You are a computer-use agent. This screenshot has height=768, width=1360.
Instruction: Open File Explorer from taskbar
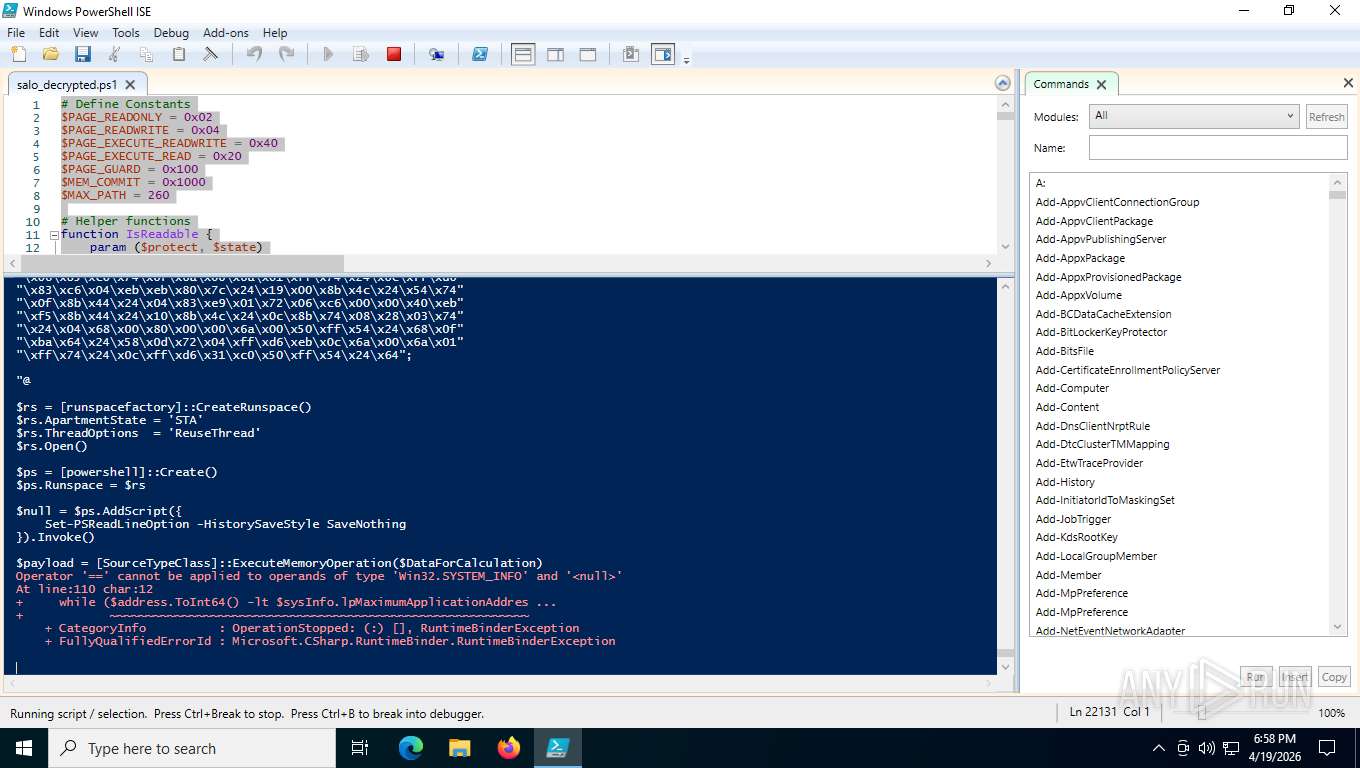point(459,748)
